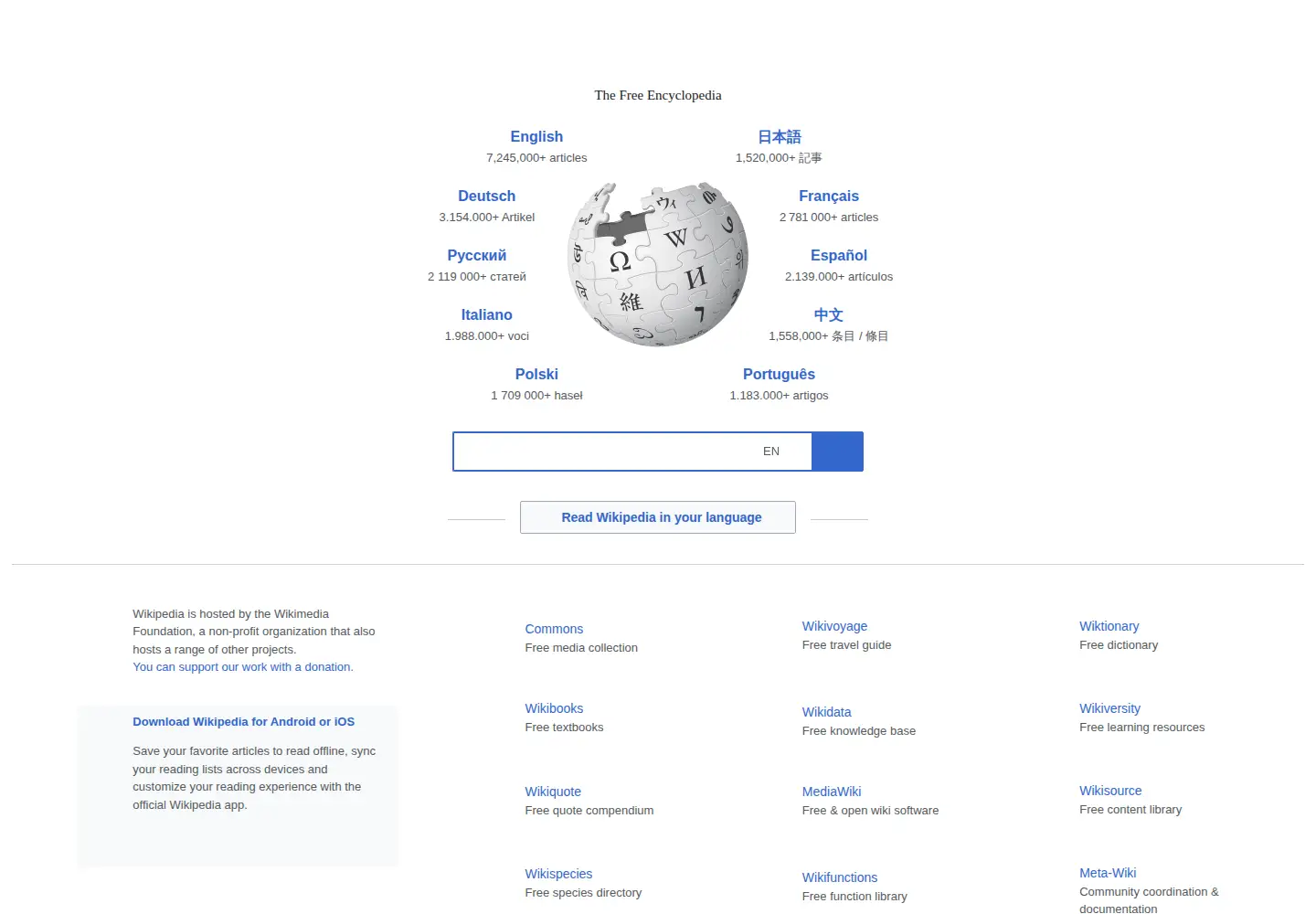Open the Português Wikipedia link

(x=780, y=374)
